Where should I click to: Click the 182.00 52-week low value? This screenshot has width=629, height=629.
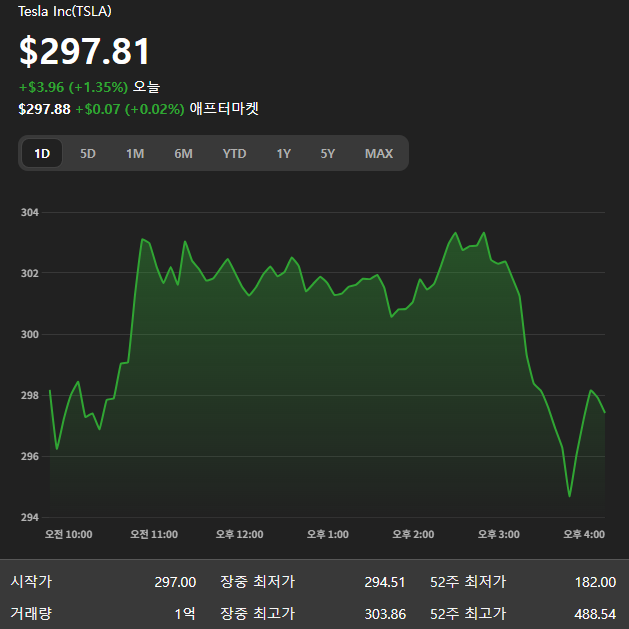(595, 582)
